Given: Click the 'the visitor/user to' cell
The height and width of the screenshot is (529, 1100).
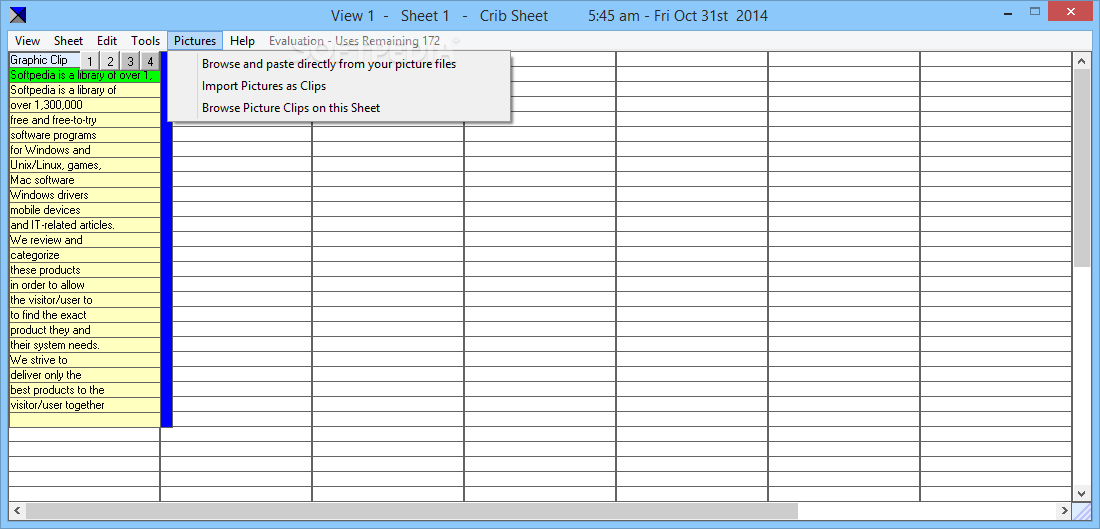Looking at the screenshot, I should click(x=85, y=300).
